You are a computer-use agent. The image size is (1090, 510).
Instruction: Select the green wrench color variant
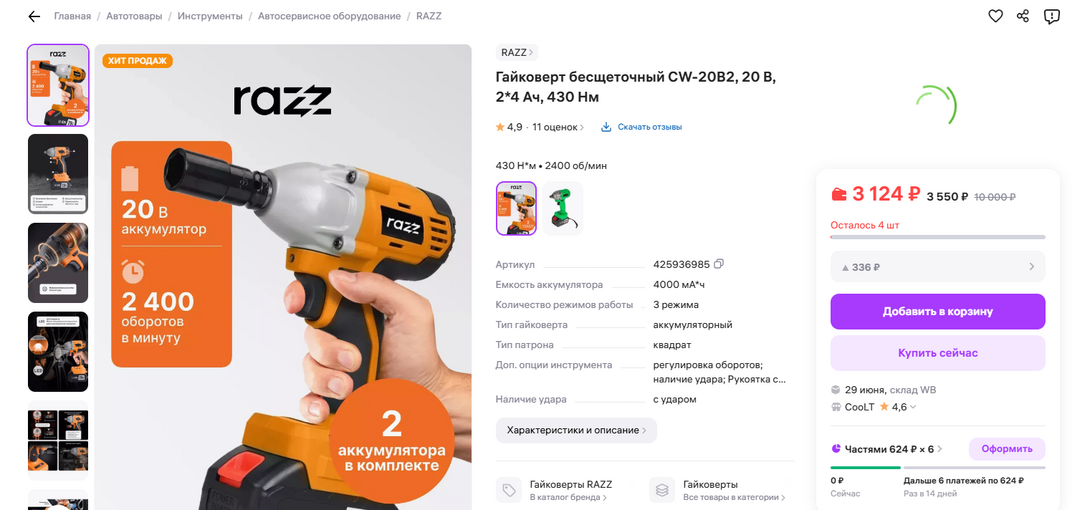point(562,208)
